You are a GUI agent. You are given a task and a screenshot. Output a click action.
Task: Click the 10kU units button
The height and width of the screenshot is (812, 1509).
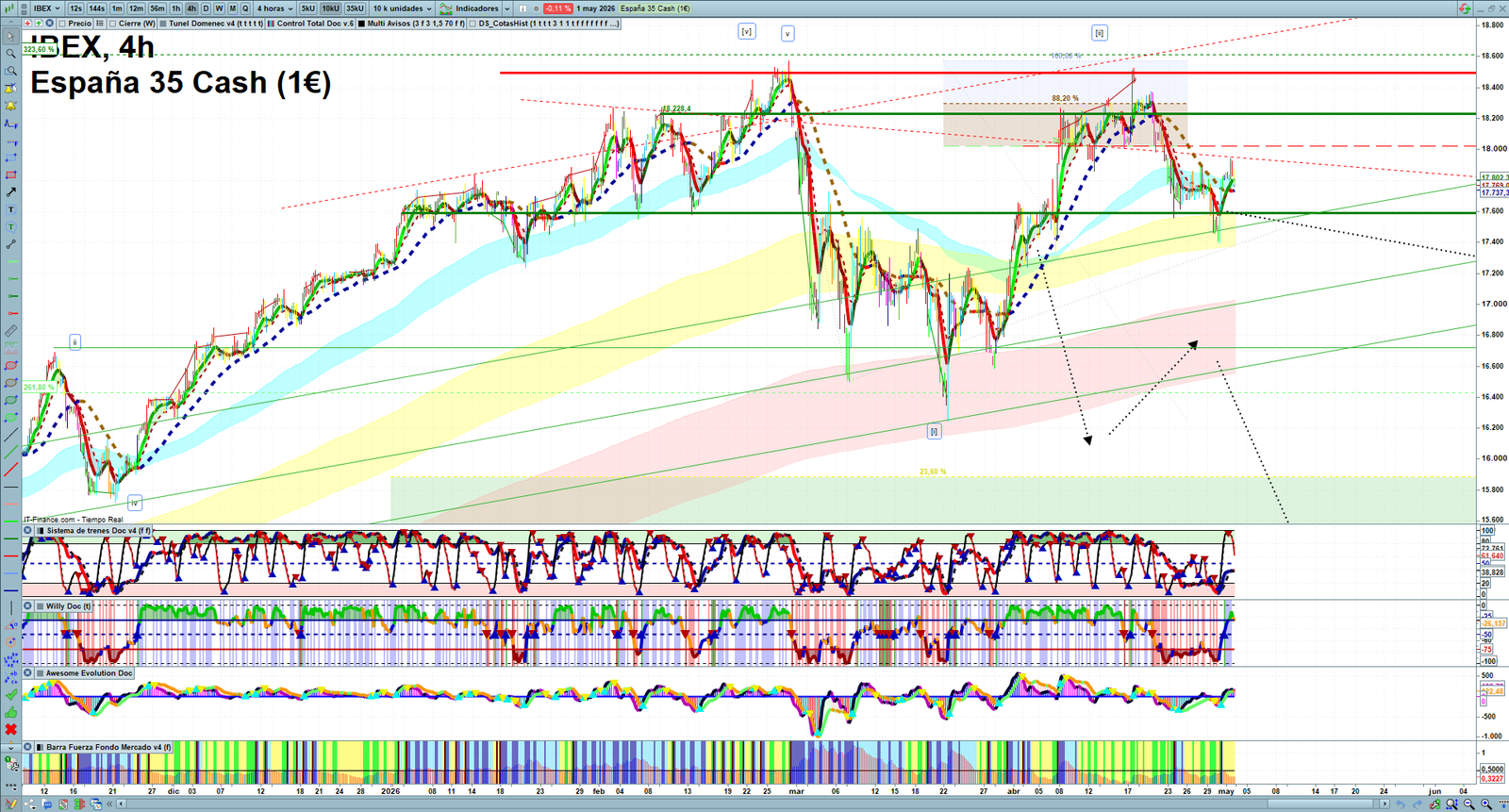point(330,8)
